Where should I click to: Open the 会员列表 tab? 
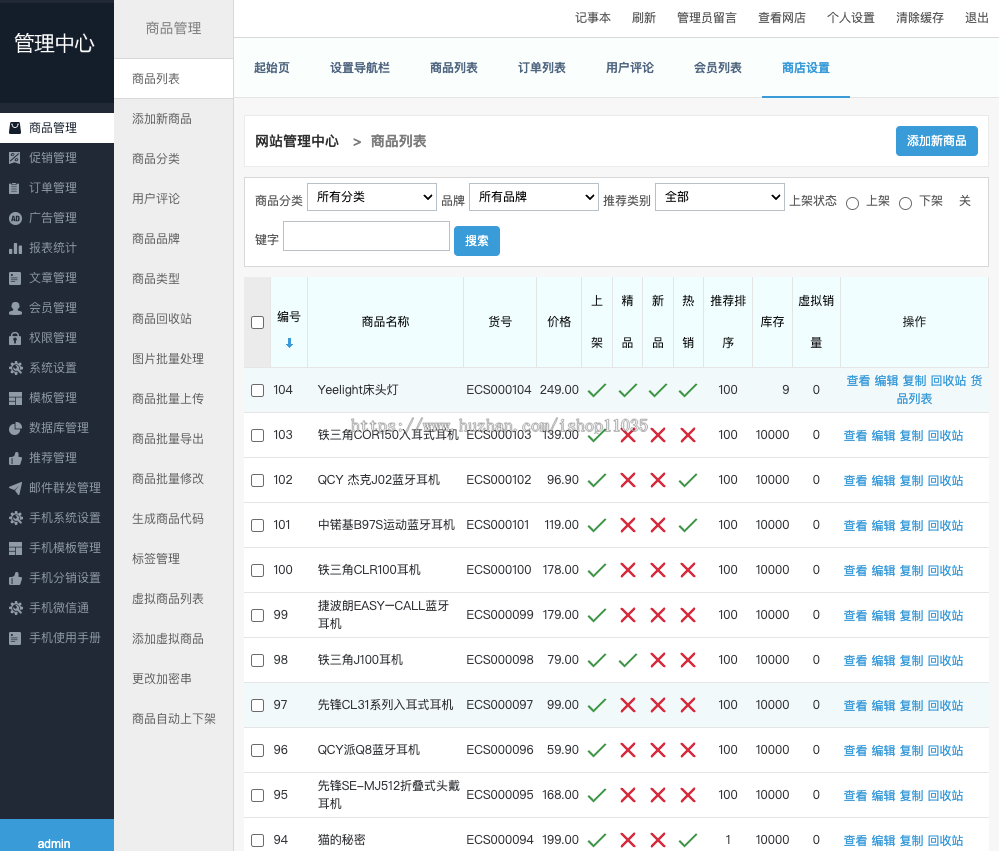718,68
